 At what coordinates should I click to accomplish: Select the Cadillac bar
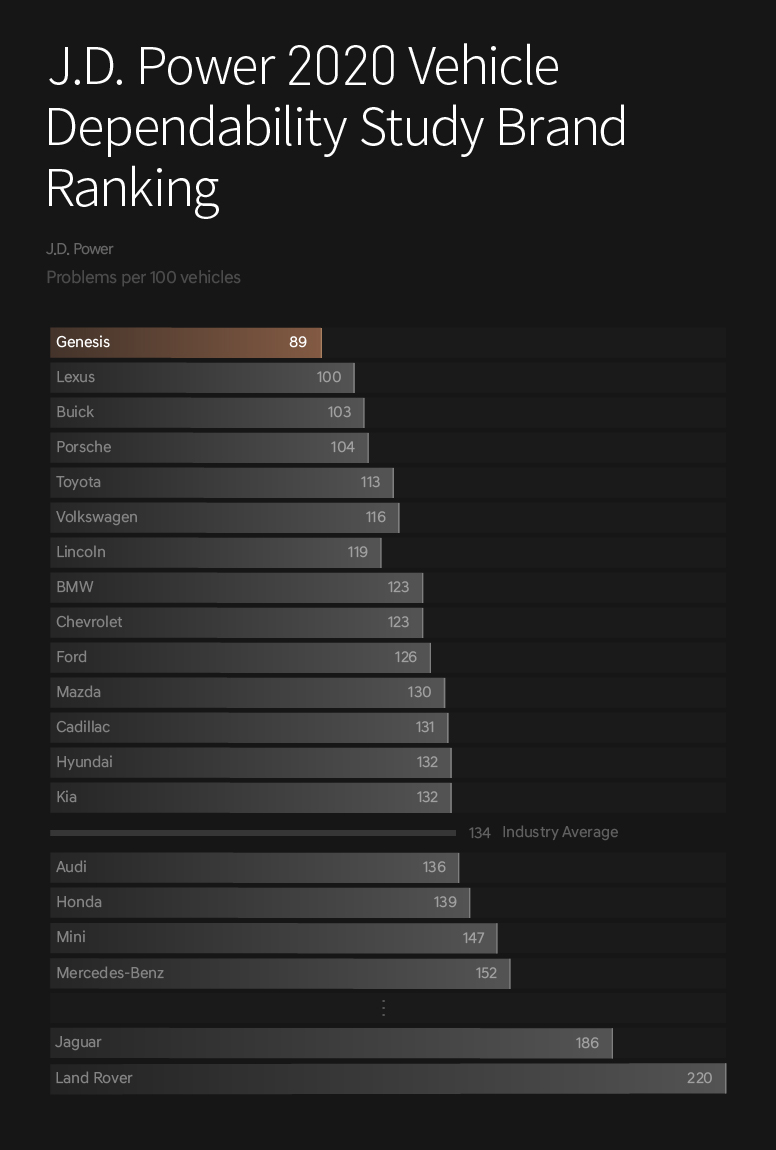pos(249,727)
